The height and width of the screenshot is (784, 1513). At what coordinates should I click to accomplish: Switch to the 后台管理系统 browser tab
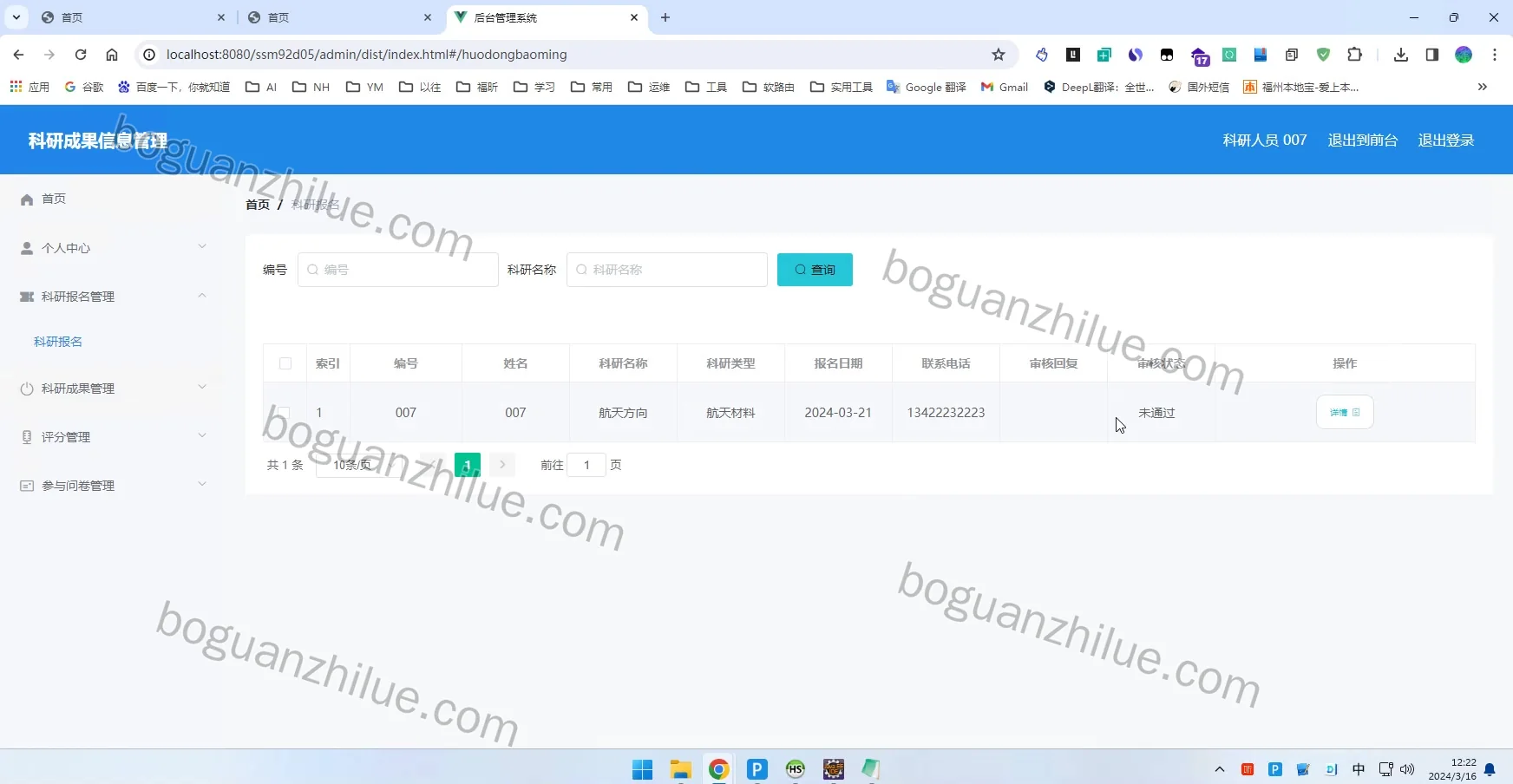pos(547,17)
